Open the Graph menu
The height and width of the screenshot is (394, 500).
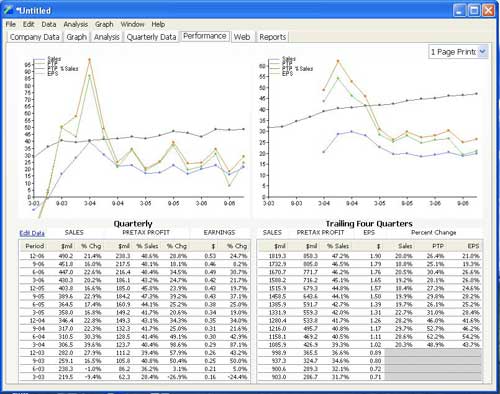[104, 24]
